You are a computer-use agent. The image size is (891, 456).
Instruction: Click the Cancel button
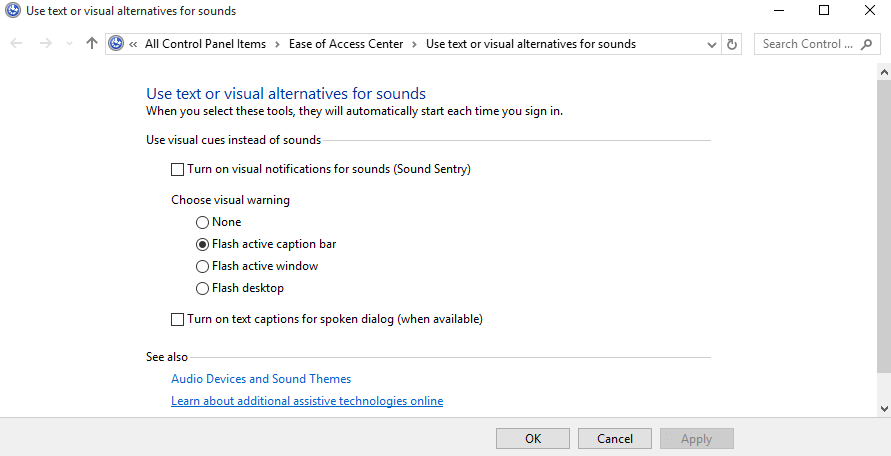point(615,438)
